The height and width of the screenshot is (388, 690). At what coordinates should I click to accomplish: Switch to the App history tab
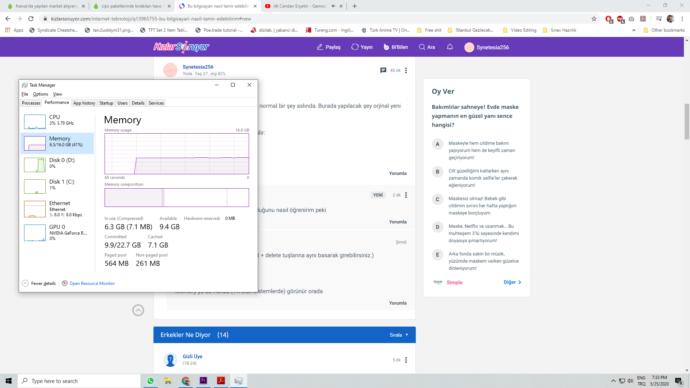[x=84, y=103]
